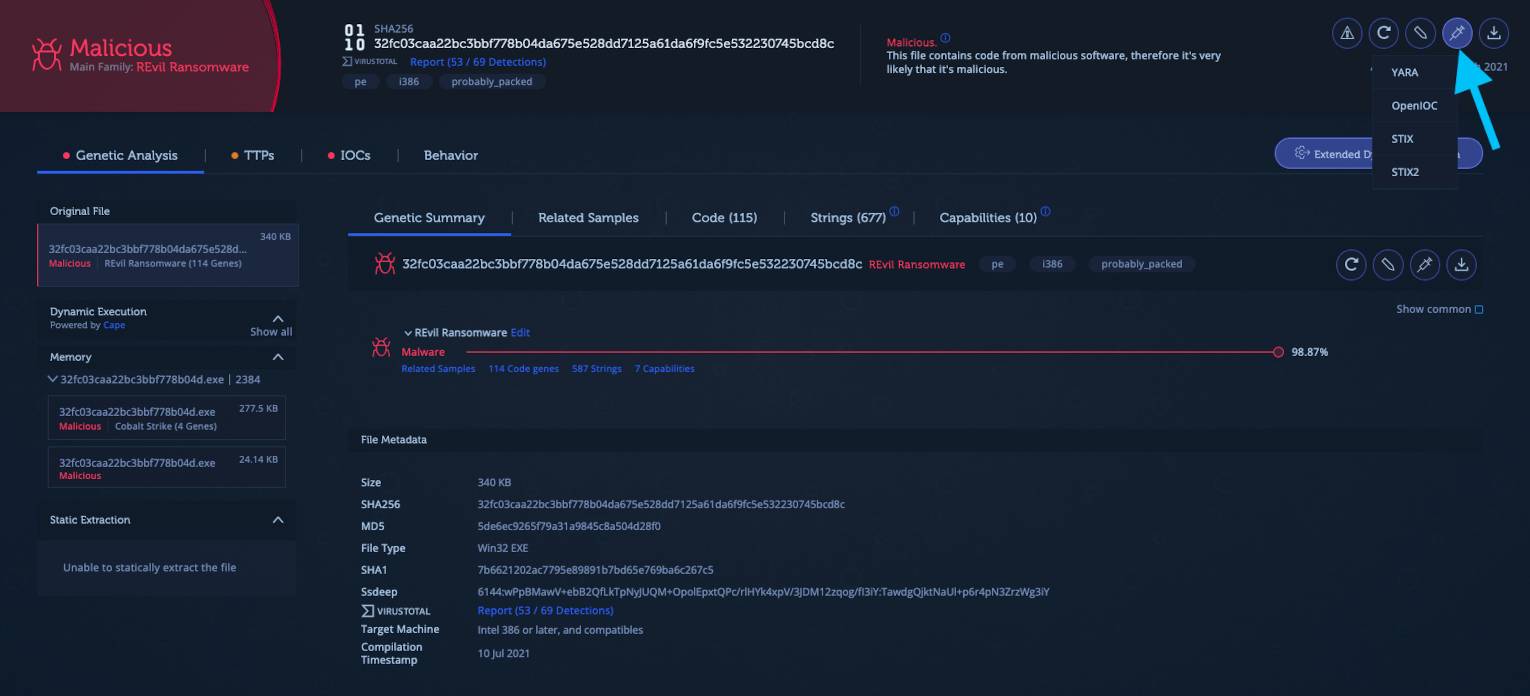
Task: Click the highlighted syringe vaccine icon in header
Action: (x=1457, y=33)
